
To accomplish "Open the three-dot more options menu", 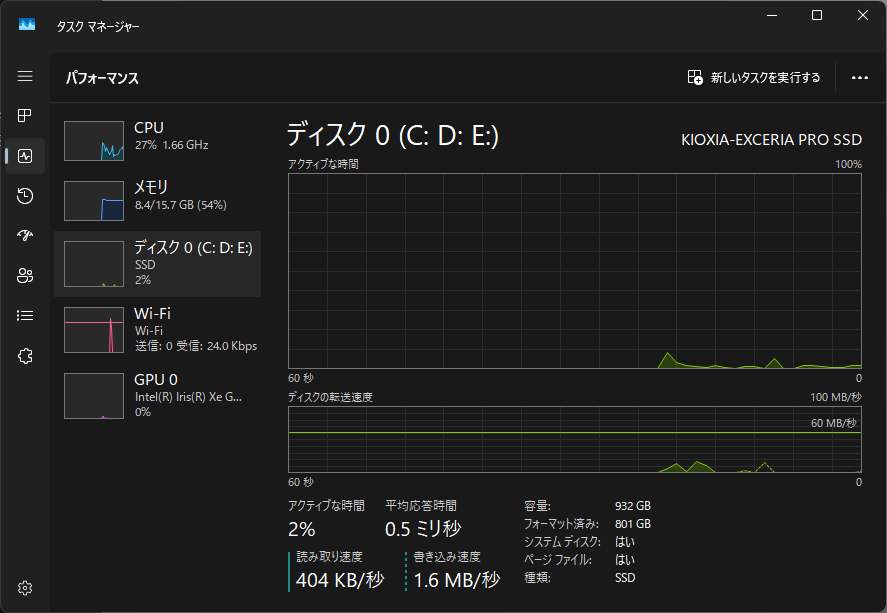I will (x=857, y=76).
